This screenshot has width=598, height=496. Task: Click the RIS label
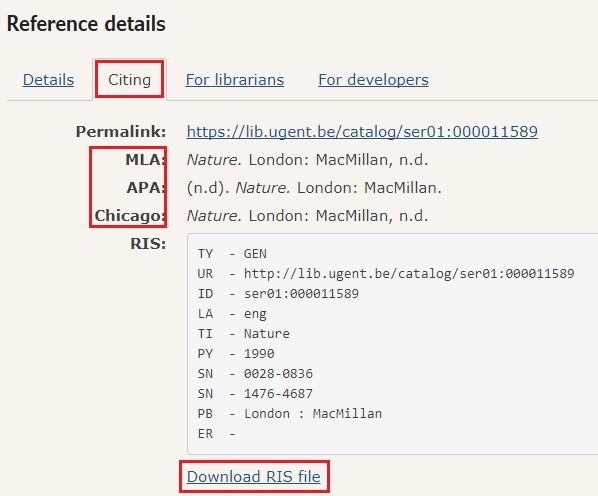(x=148, y=243)
